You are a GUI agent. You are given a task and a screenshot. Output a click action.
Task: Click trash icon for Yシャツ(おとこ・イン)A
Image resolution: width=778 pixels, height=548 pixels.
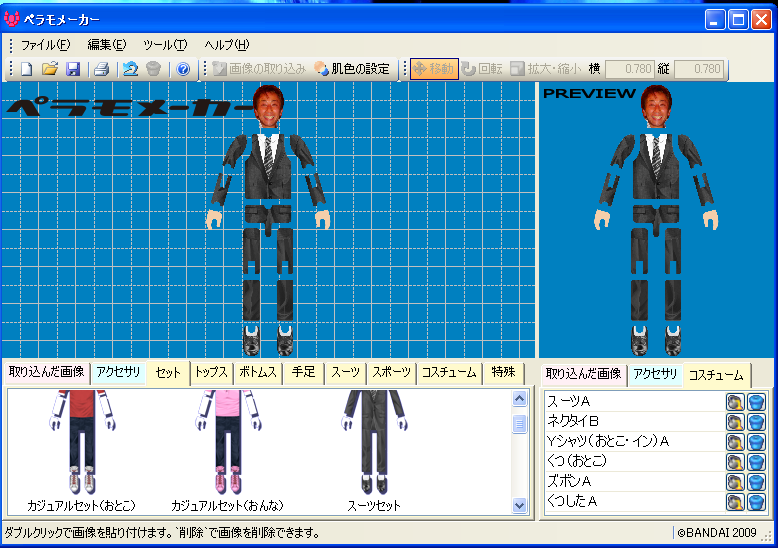[x=756, y=441]
